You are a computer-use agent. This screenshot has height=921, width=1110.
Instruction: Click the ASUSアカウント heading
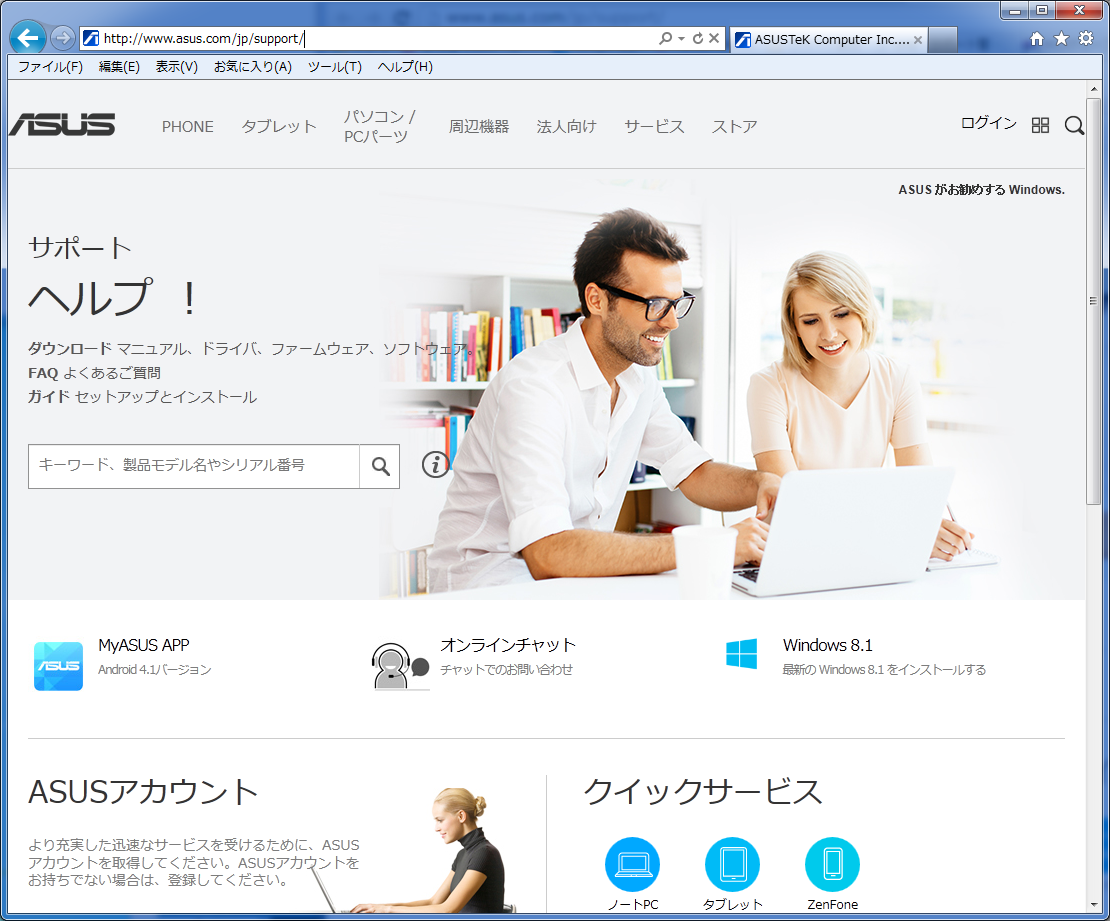pos(144,791)
